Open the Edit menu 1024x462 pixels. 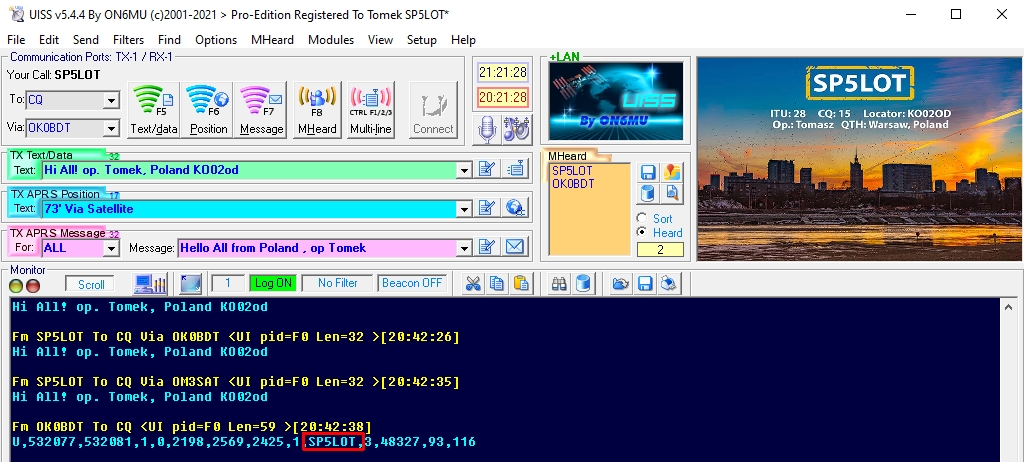tap(49, 40)
